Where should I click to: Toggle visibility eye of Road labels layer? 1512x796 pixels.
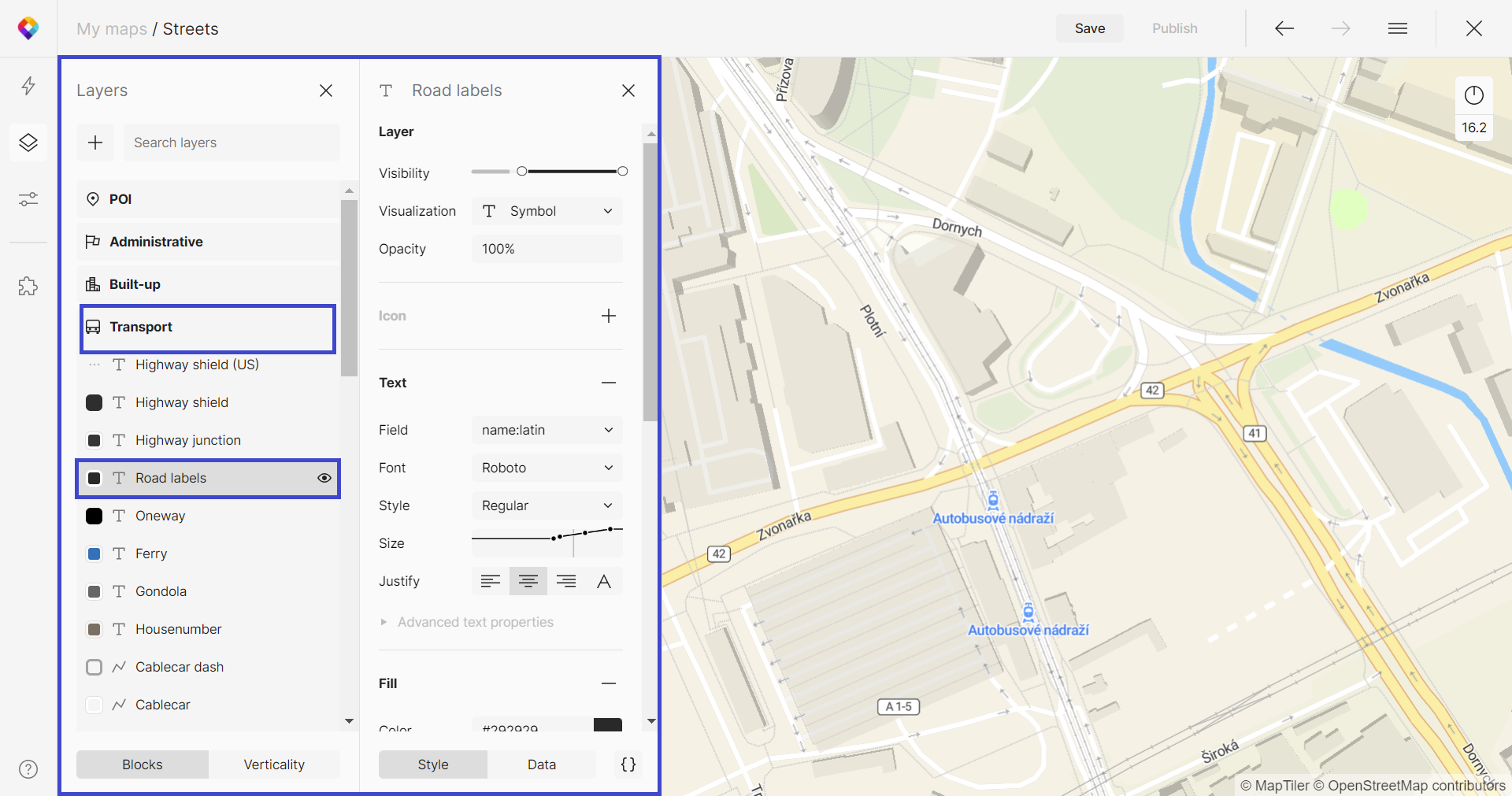tap(324, 478)
